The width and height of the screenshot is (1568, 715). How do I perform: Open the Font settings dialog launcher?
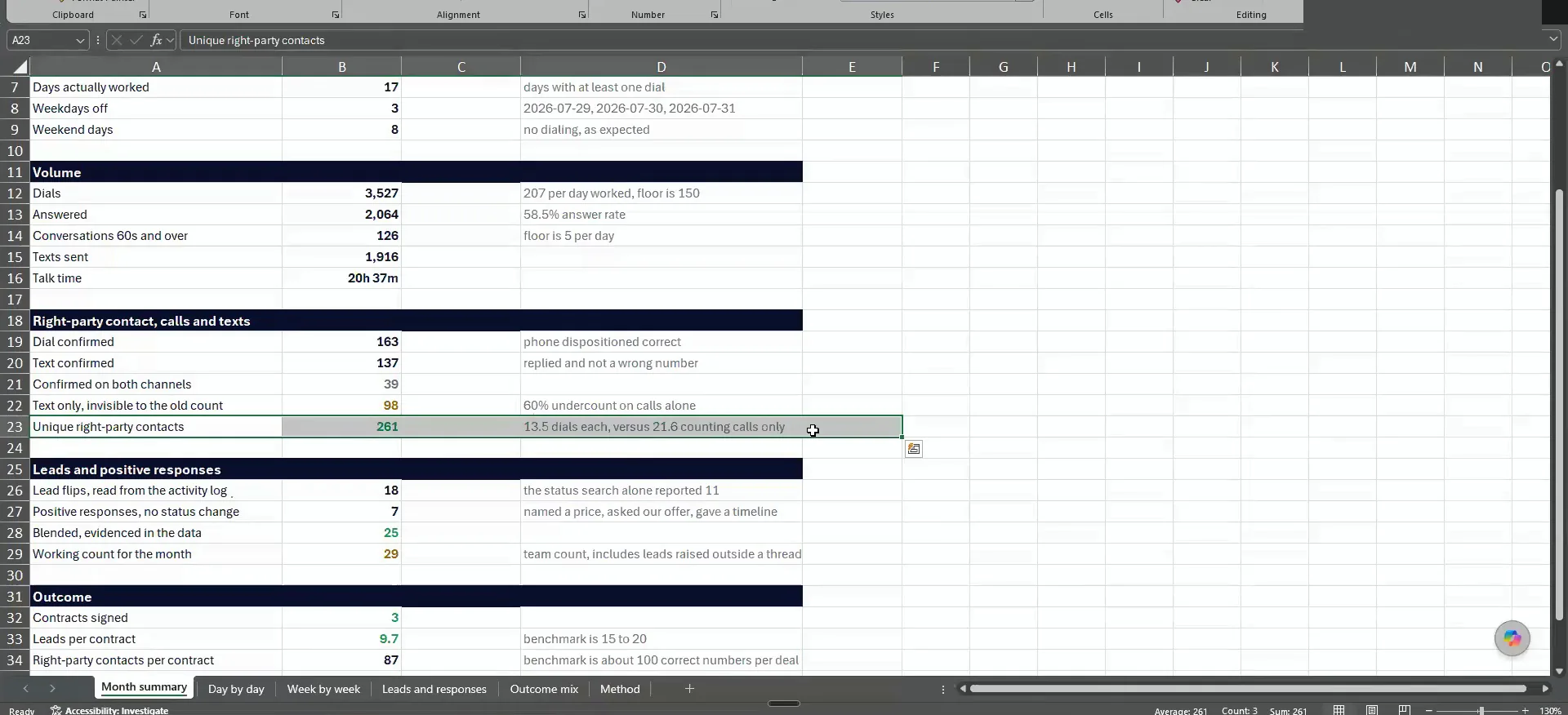pos(336,15)
